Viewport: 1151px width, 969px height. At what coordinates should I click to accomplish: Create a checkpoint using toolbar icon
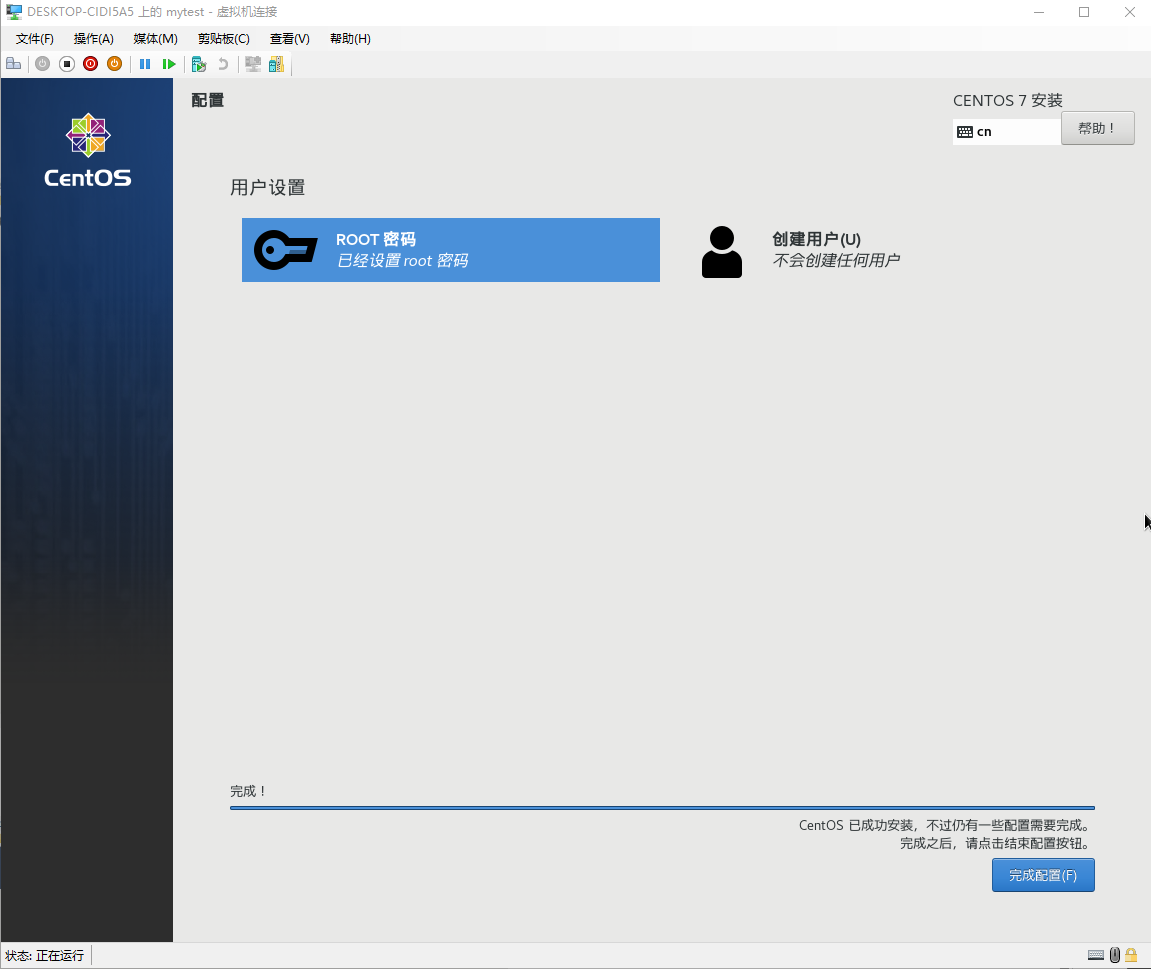(x=198, y=65)
